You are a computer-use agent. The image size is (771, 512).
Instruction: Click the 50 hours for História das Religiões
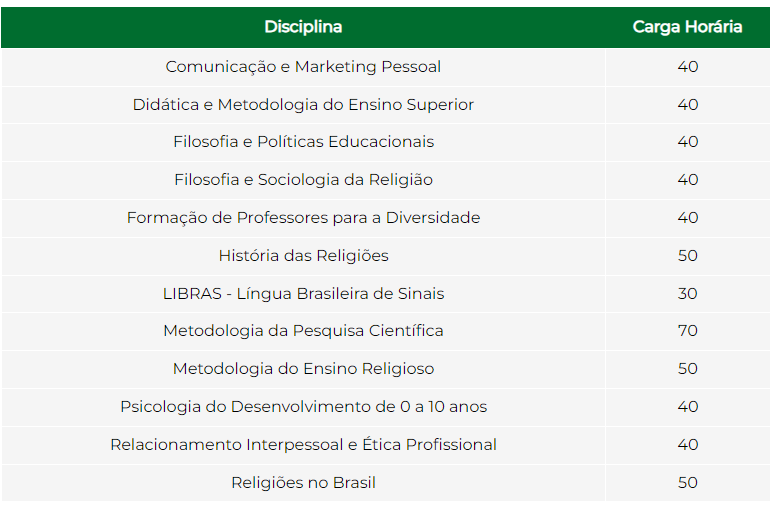[687, 256]
